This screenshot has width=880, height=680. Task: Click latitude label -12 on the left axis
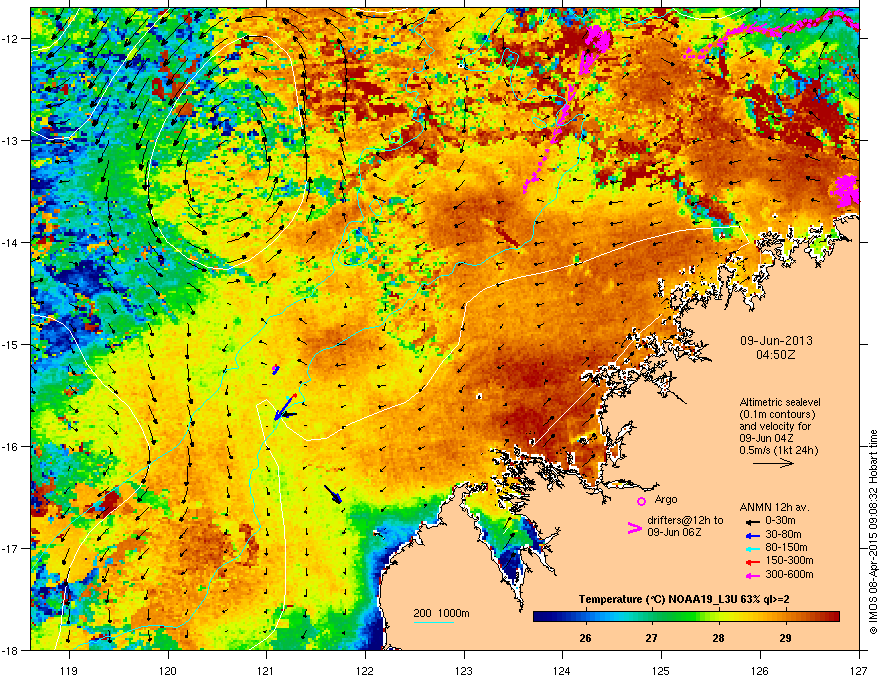tap(10, 39)
